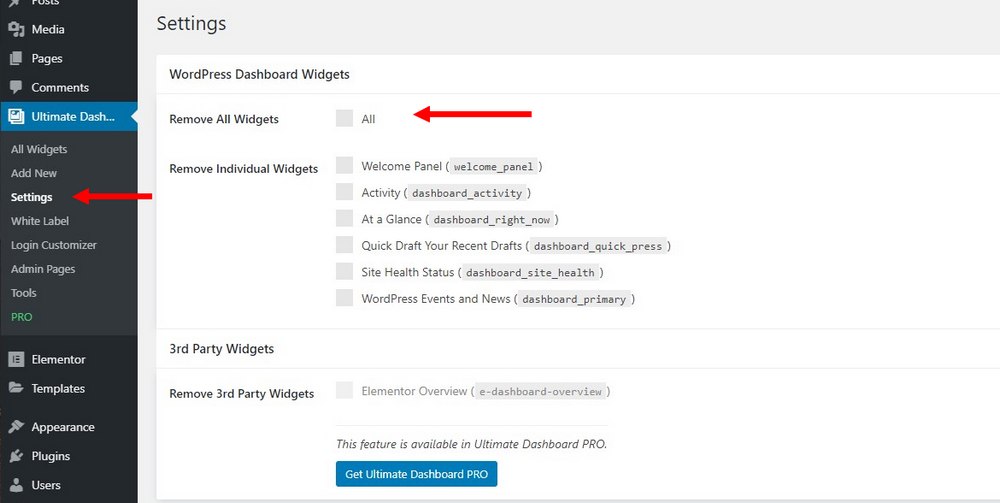Click the Remove 3rd Party Widgets label
The width and height of the screenshot is (1000, 503).
[x=242, y=394]
